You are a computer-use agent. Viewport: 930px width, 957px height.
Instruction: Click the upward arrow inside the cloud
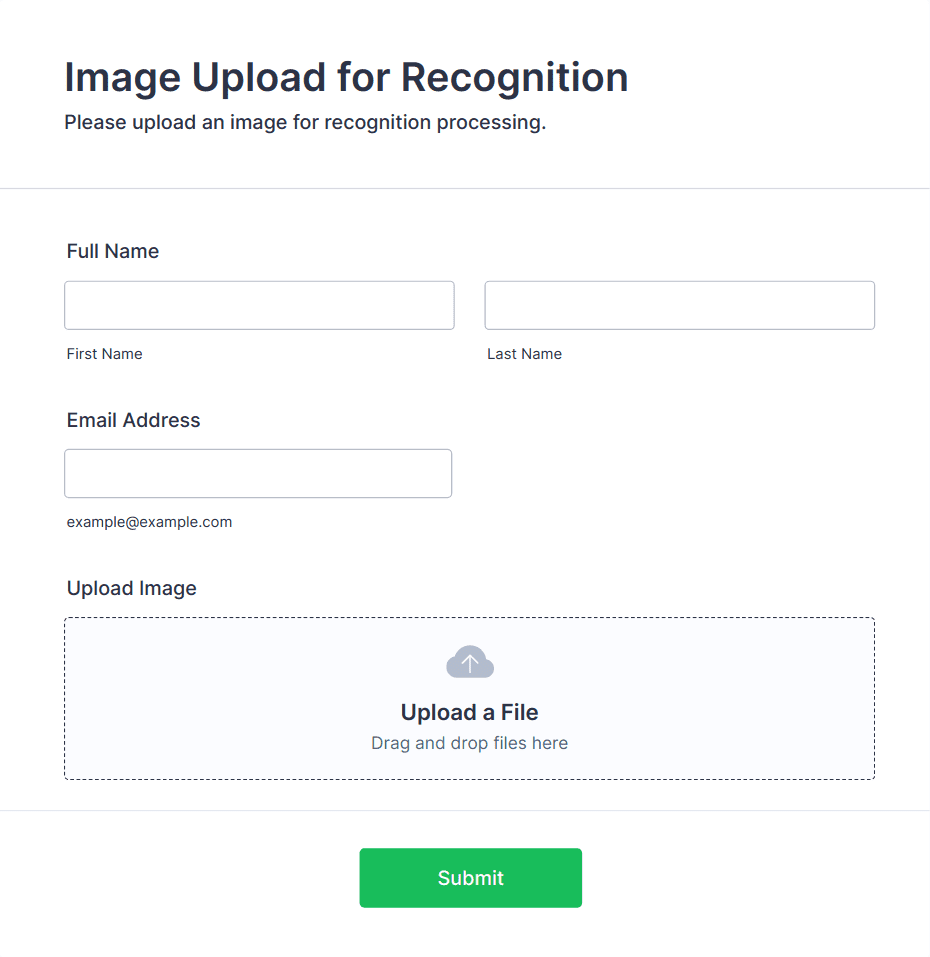coord(470,663)
